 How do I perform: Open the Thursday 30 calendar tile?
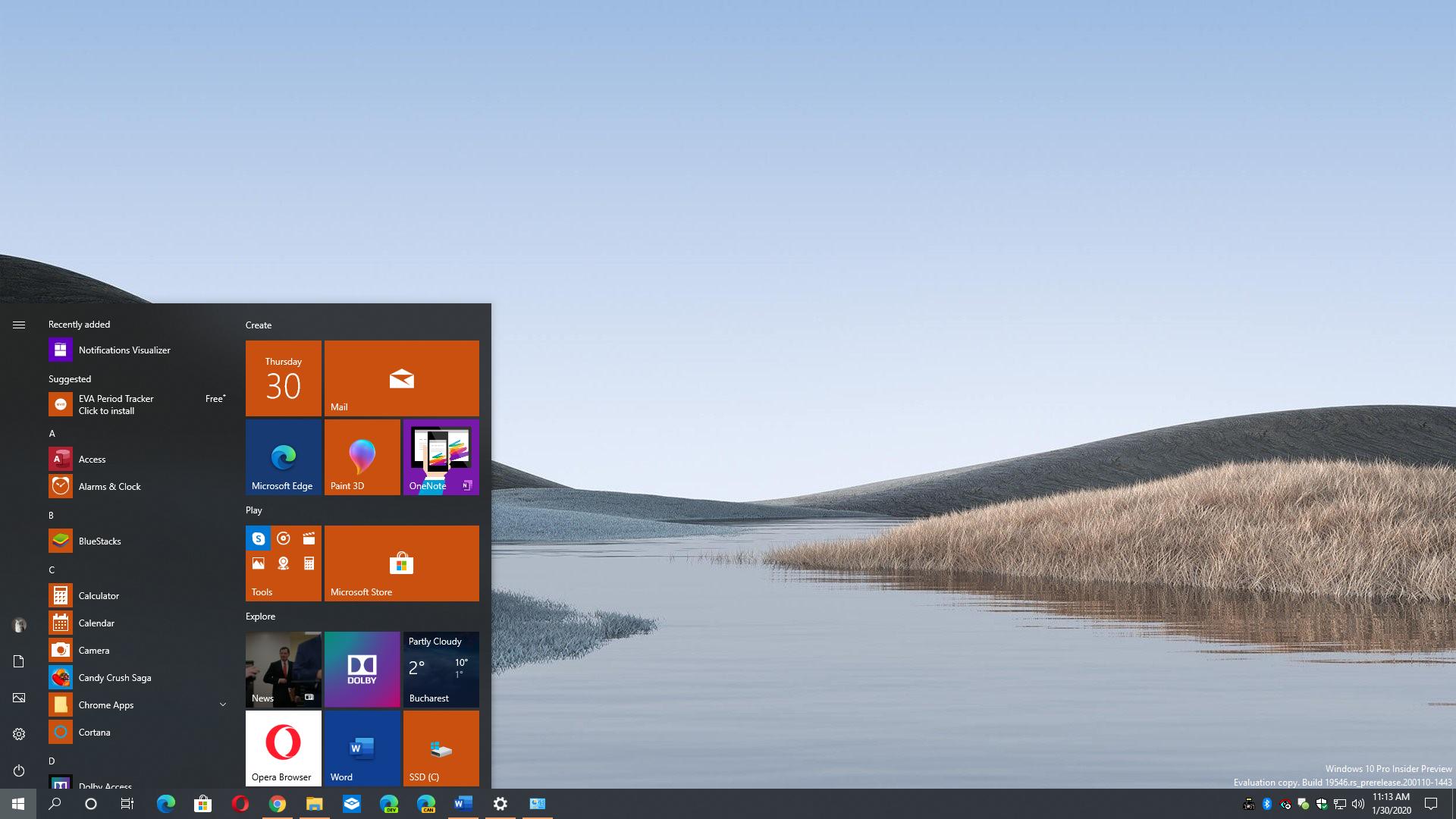284,378
